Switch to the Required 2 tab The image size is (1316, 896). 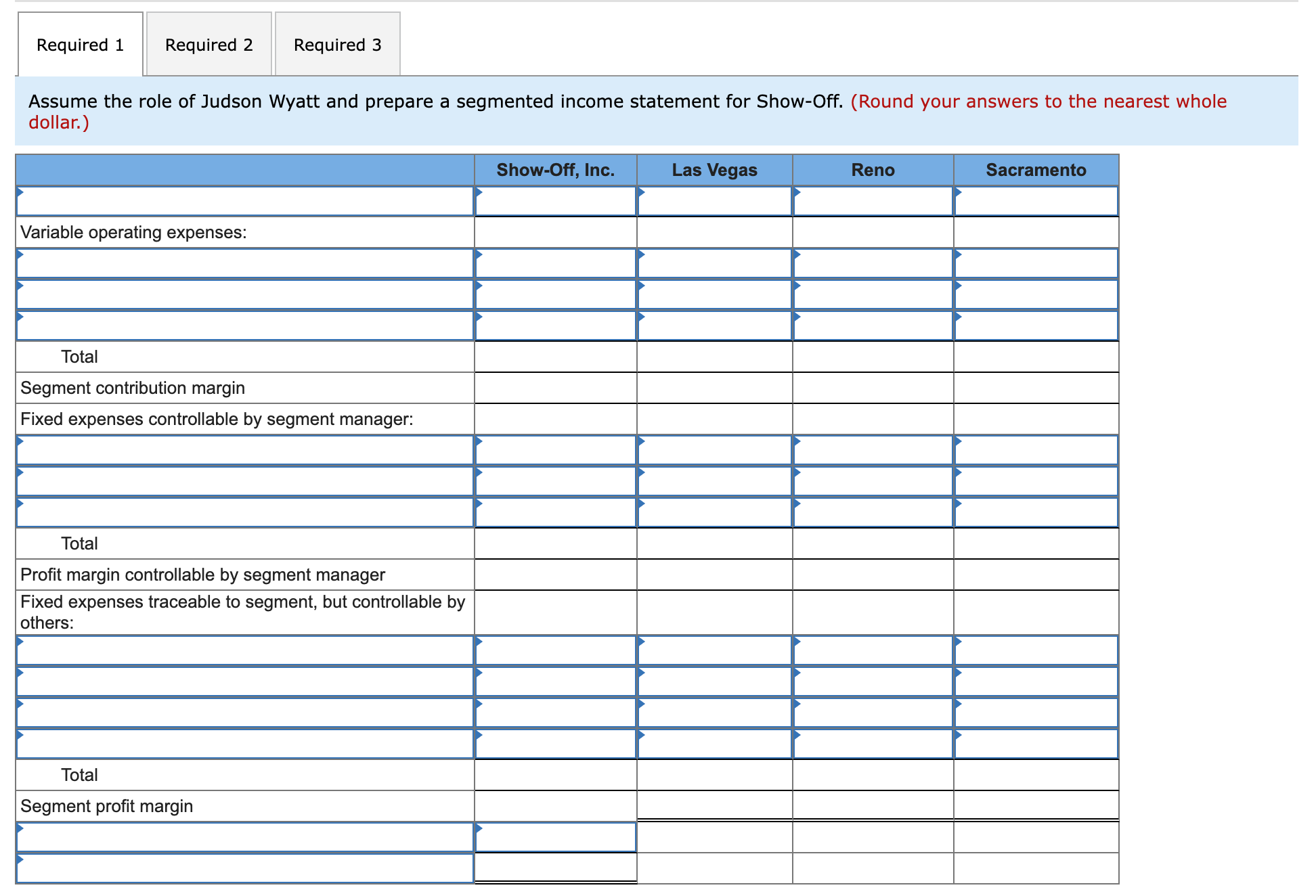click(x=209, y=45)
